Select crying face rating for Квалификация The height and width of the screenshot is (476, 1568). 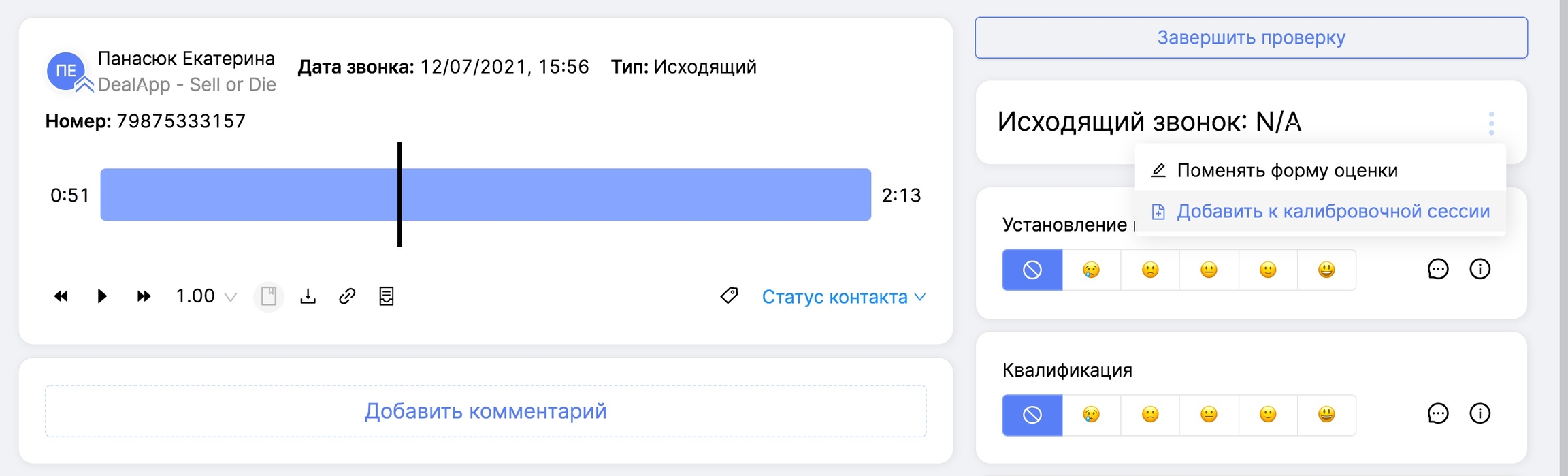tap(1091, 415)
